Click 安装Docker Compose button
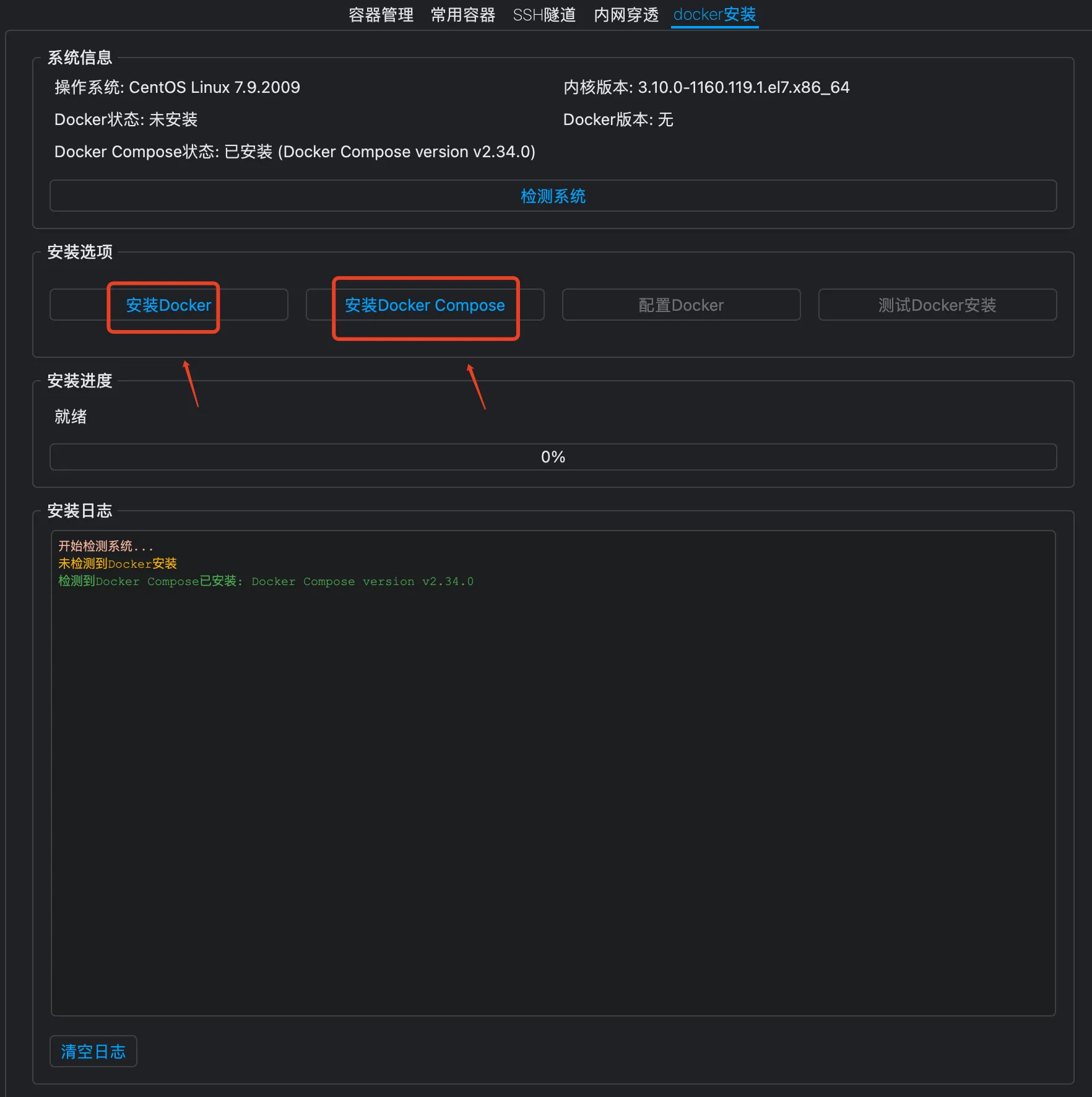Screen dimensions: 1092x1097 click(425, 305)
